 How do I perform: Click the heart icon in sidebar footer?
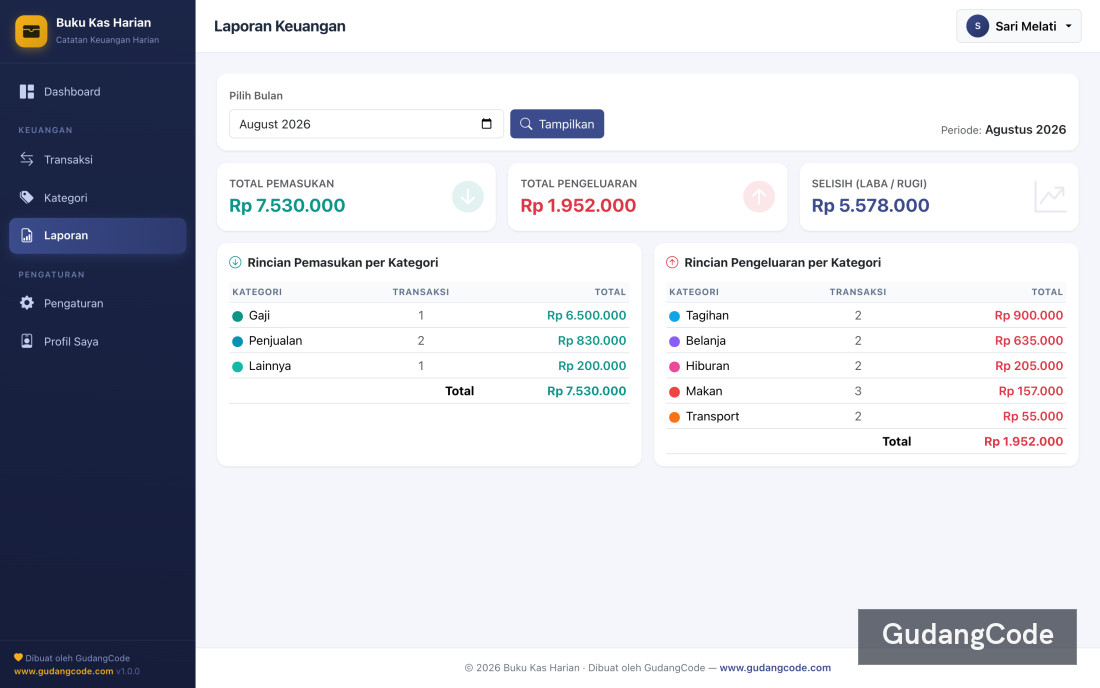pyautogui.click(x=18, y=658)
